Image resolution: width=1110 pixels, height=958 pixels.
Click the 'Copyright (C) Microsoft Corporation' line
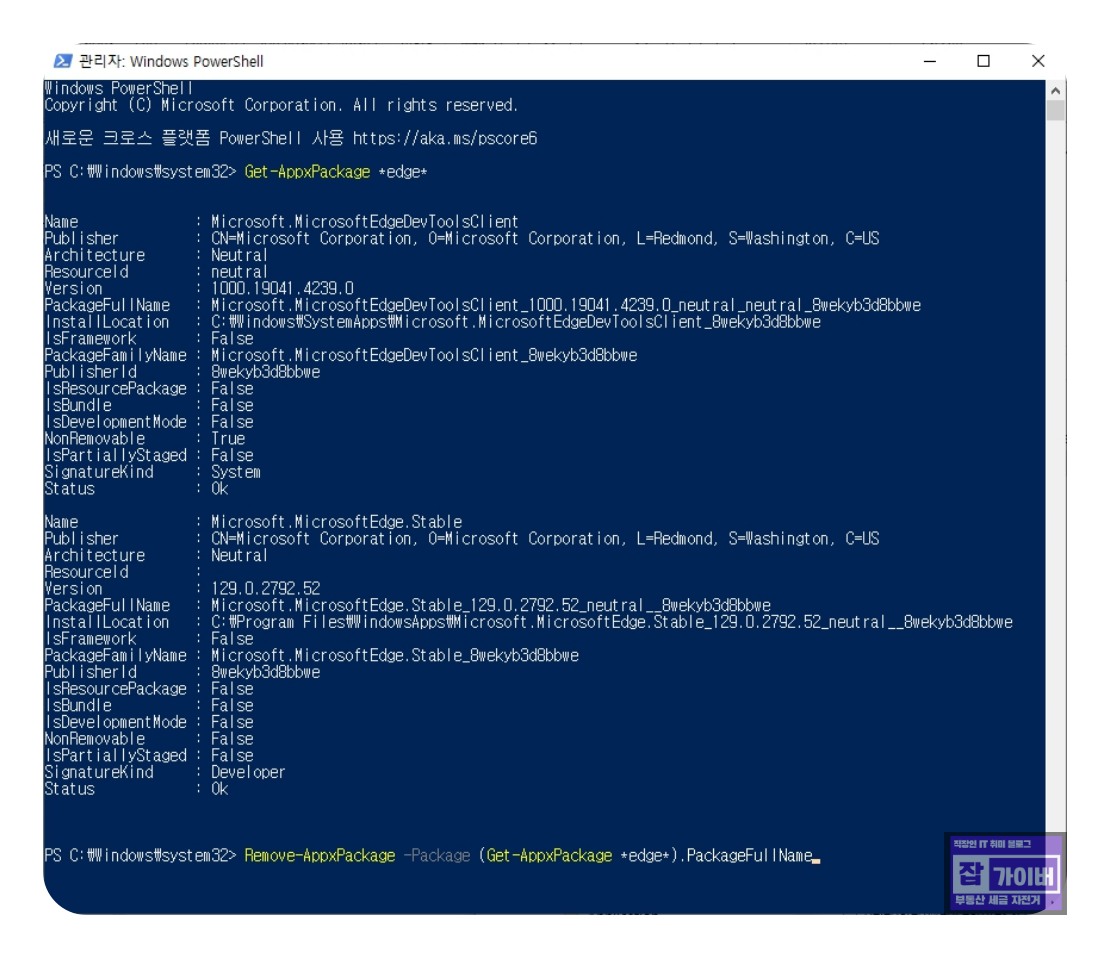click(x=281, y=106)
